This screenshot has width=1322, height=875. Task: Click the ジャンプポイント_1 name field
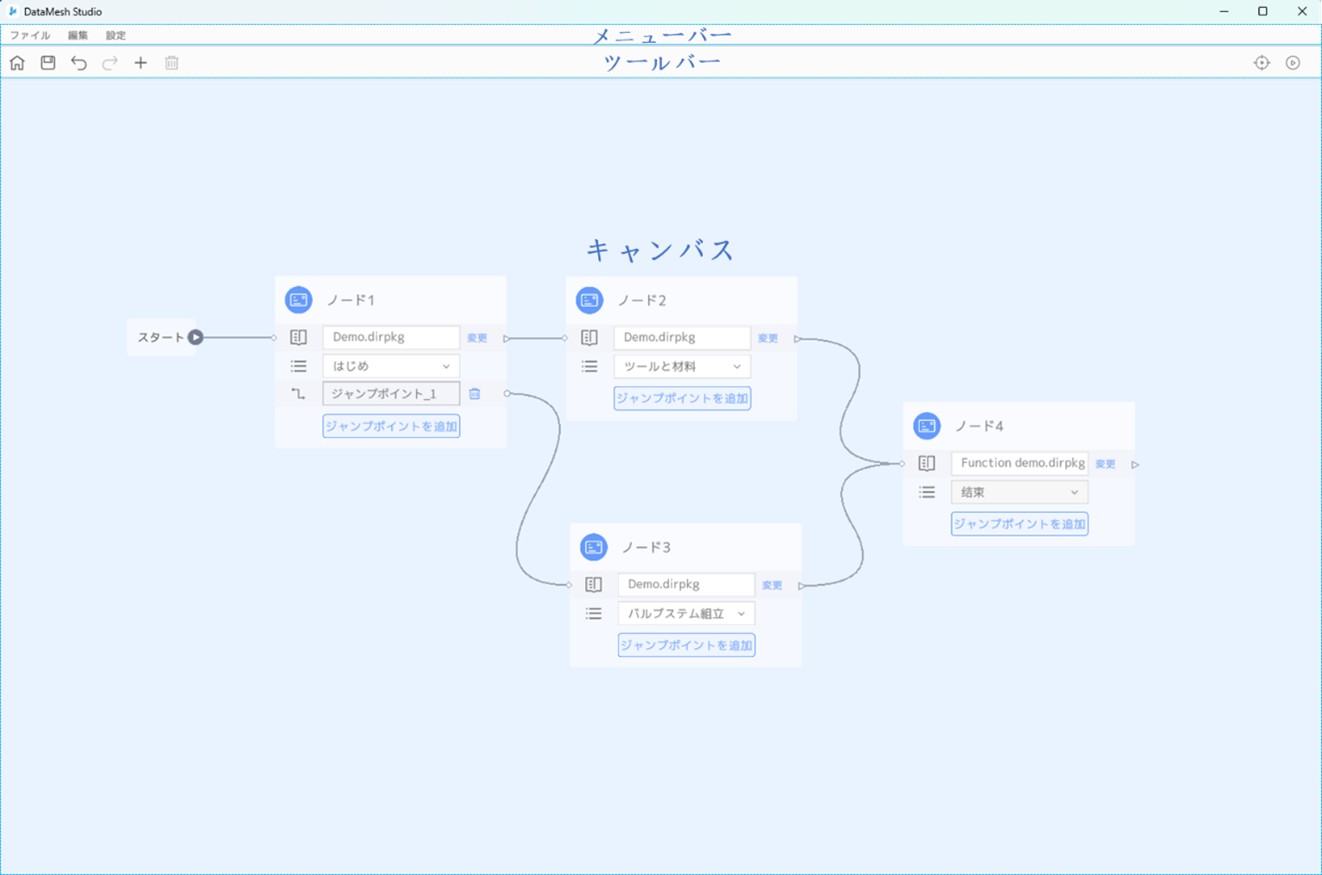[x=391, y=394]
